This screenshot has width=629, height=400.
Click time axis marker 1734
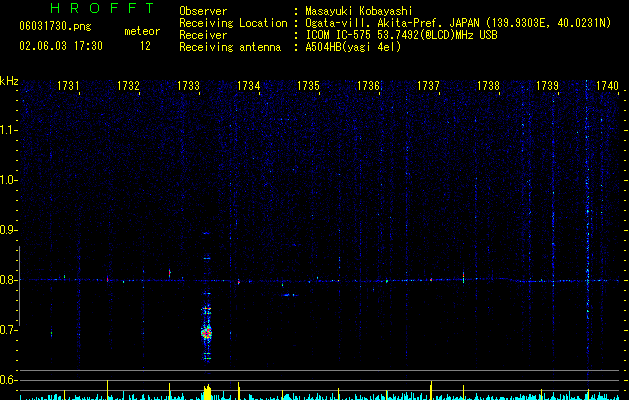pyautogui.click(x=248, y=86)
